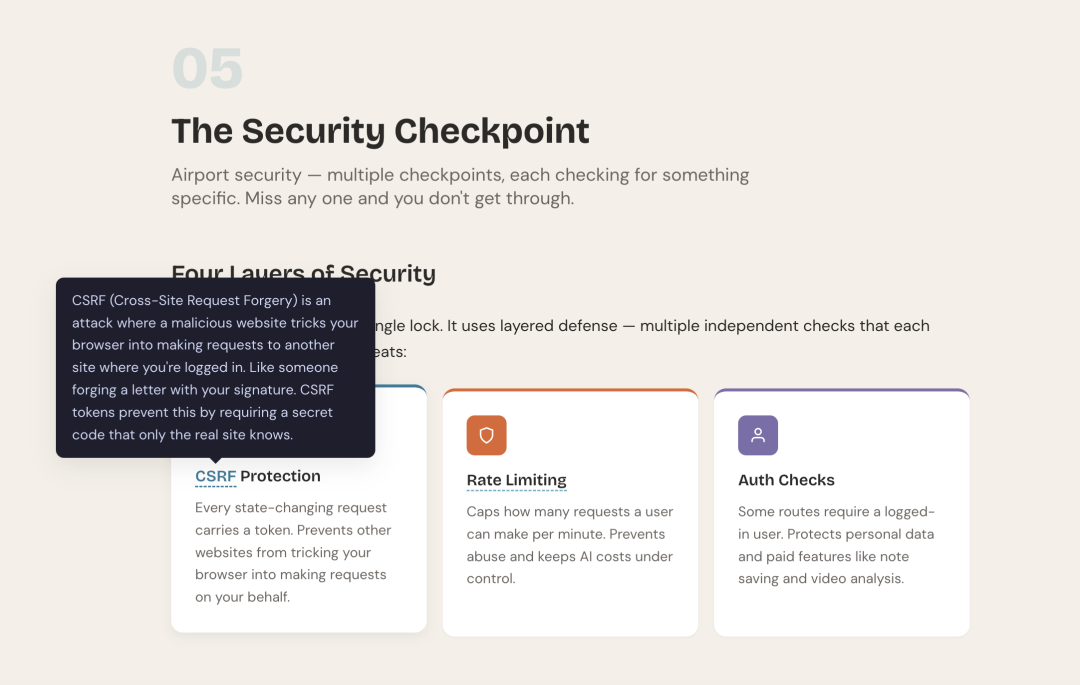Click the airport security intro paragraph
Viewport: 1080px width, 685px height.
point(460,186)
